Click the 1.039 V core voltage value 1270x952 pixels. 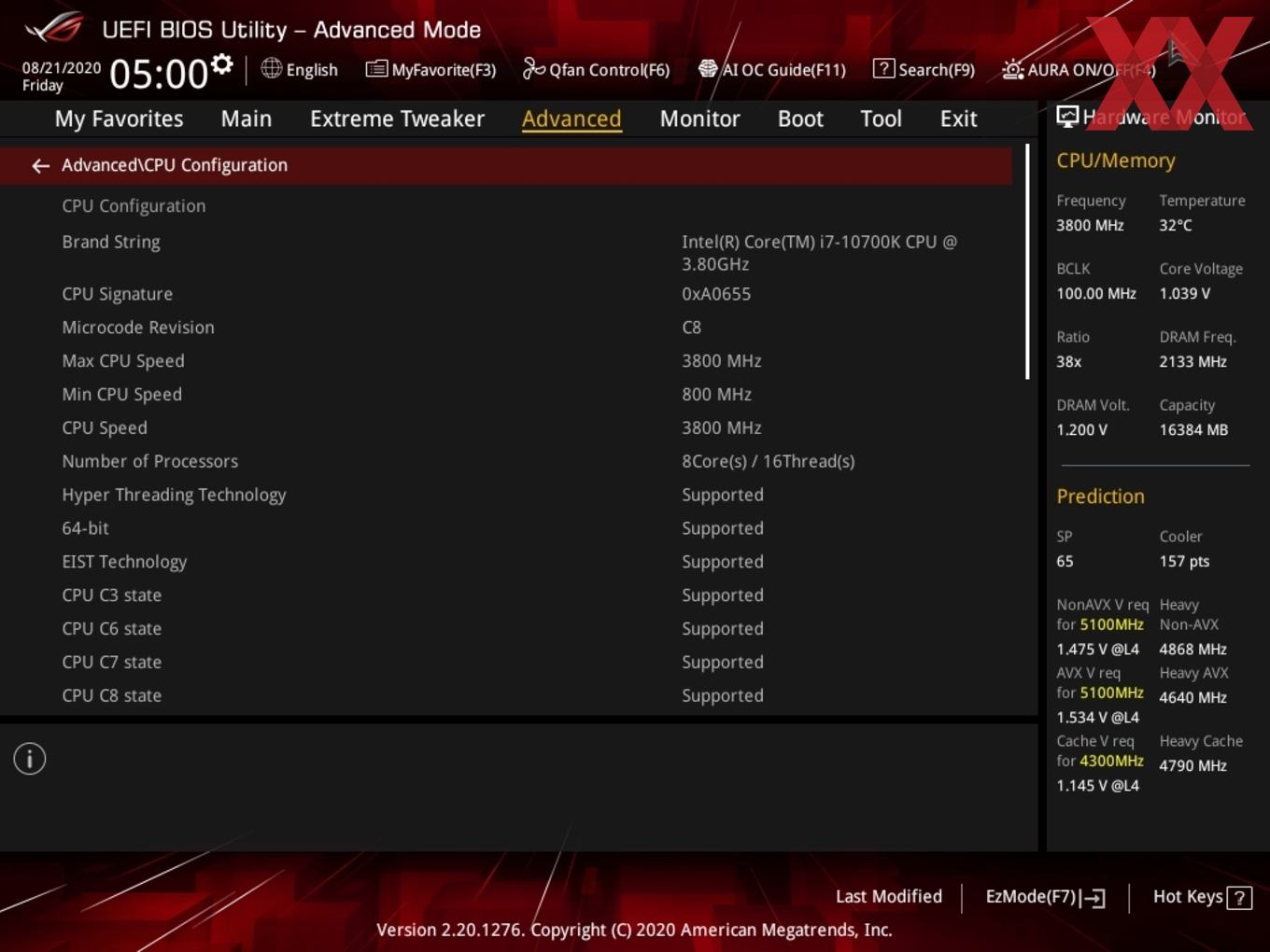coord(1185,293)
